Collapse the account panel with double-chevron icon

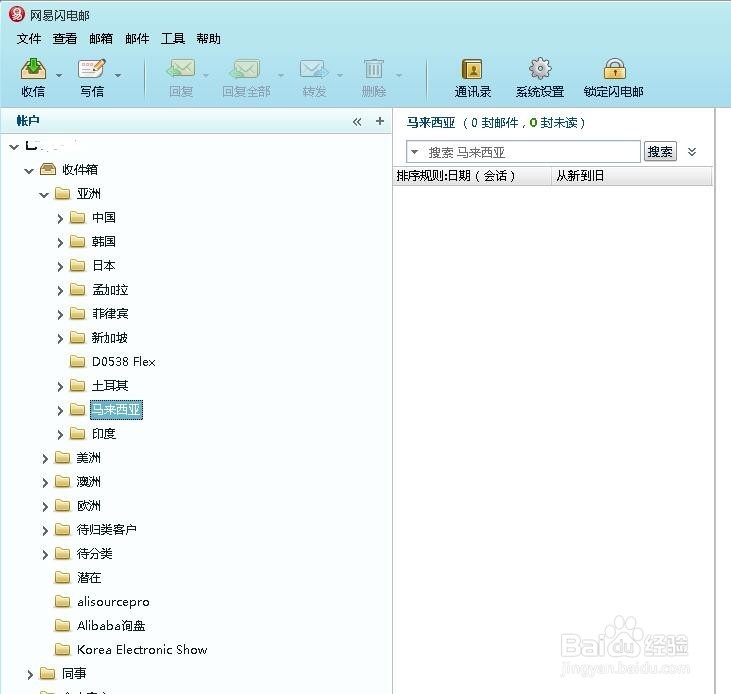[x=357, y=121]
